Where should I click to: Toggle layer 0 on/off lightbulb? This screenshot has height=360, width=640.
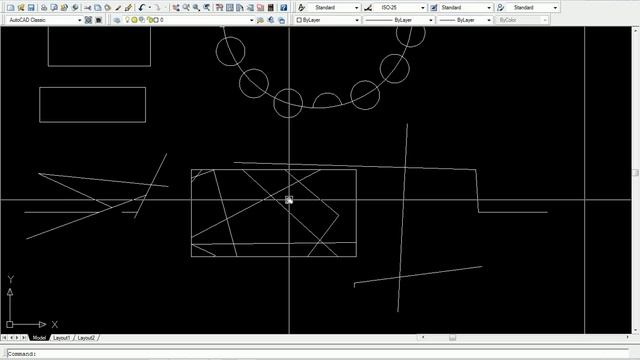[127, 20]
